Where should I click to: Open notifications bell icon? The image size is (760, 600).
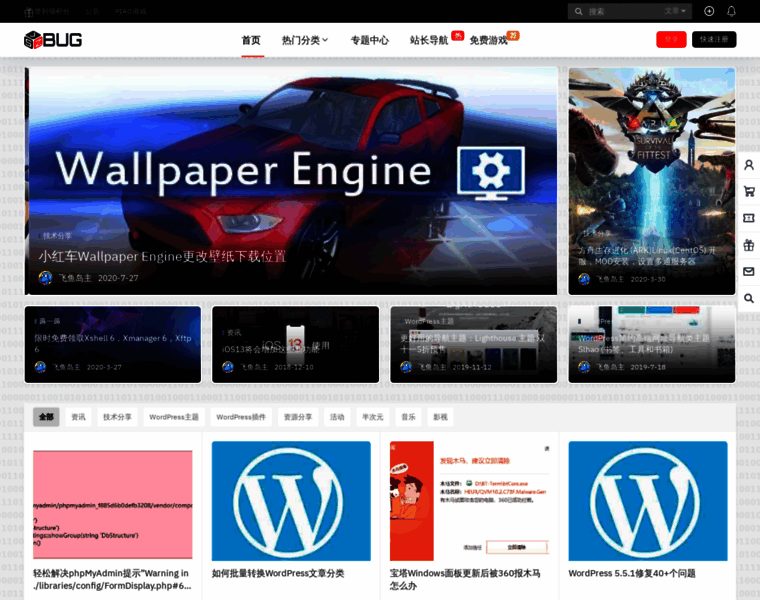(731, 11)
